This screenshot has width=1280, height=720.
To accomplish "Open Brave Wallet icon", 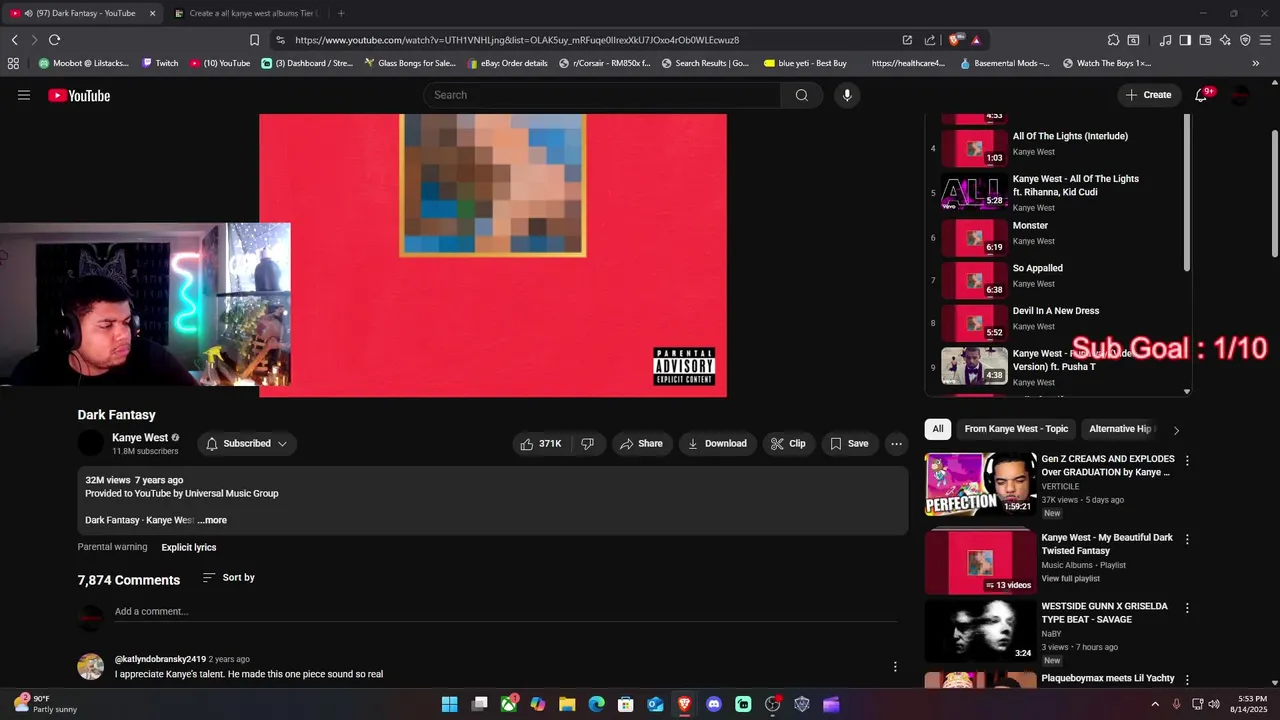I will [x=1205, y=40].
